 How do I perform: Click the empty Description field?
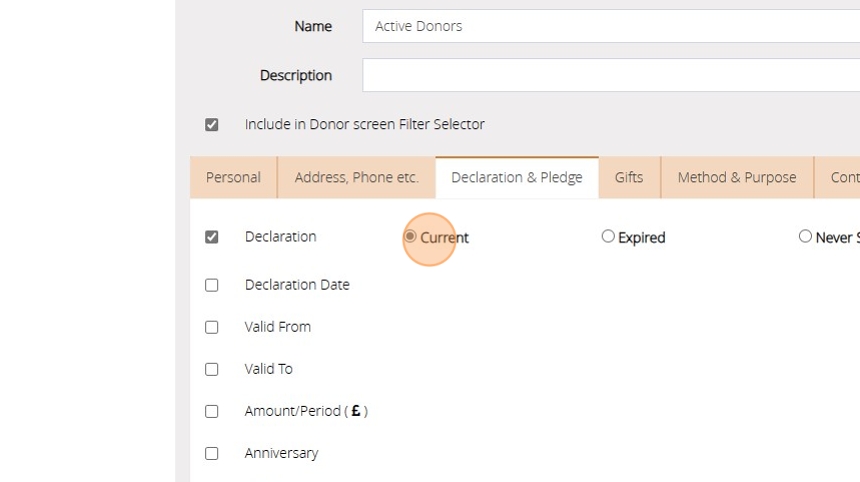610,75
